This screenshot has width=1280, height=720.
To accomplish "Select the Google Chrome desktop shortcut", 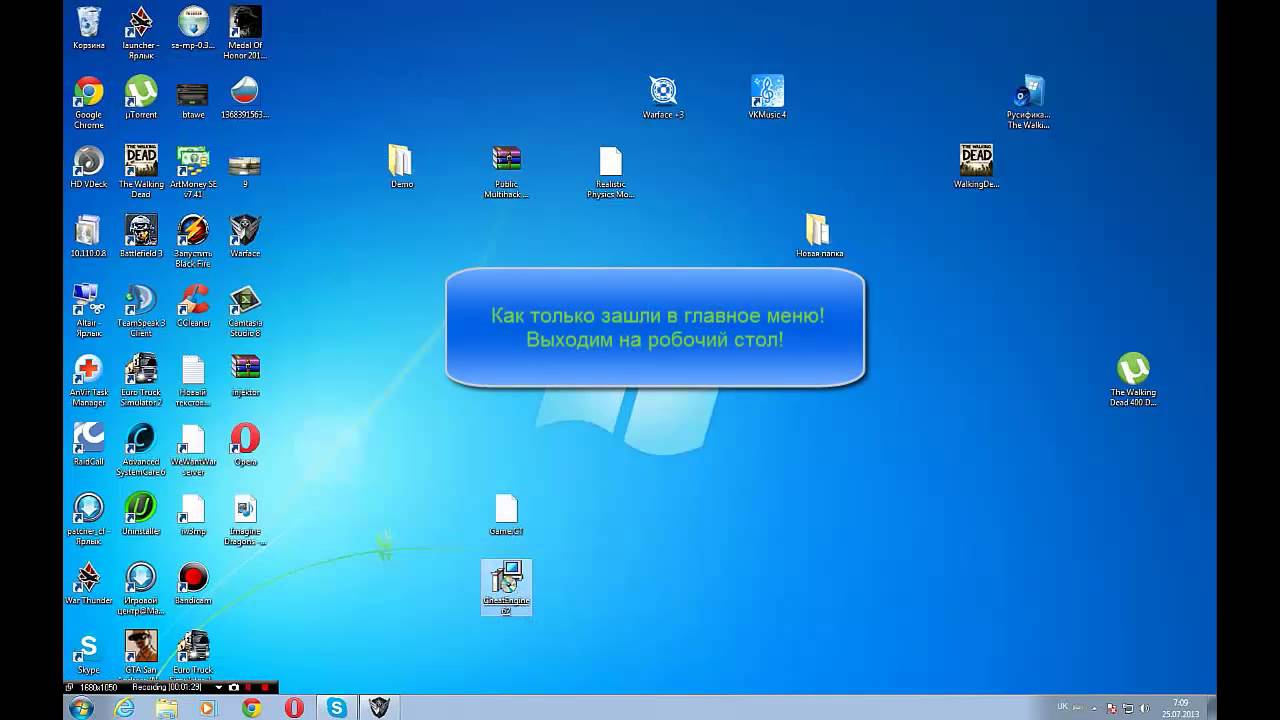I will [x=88, y=102].
